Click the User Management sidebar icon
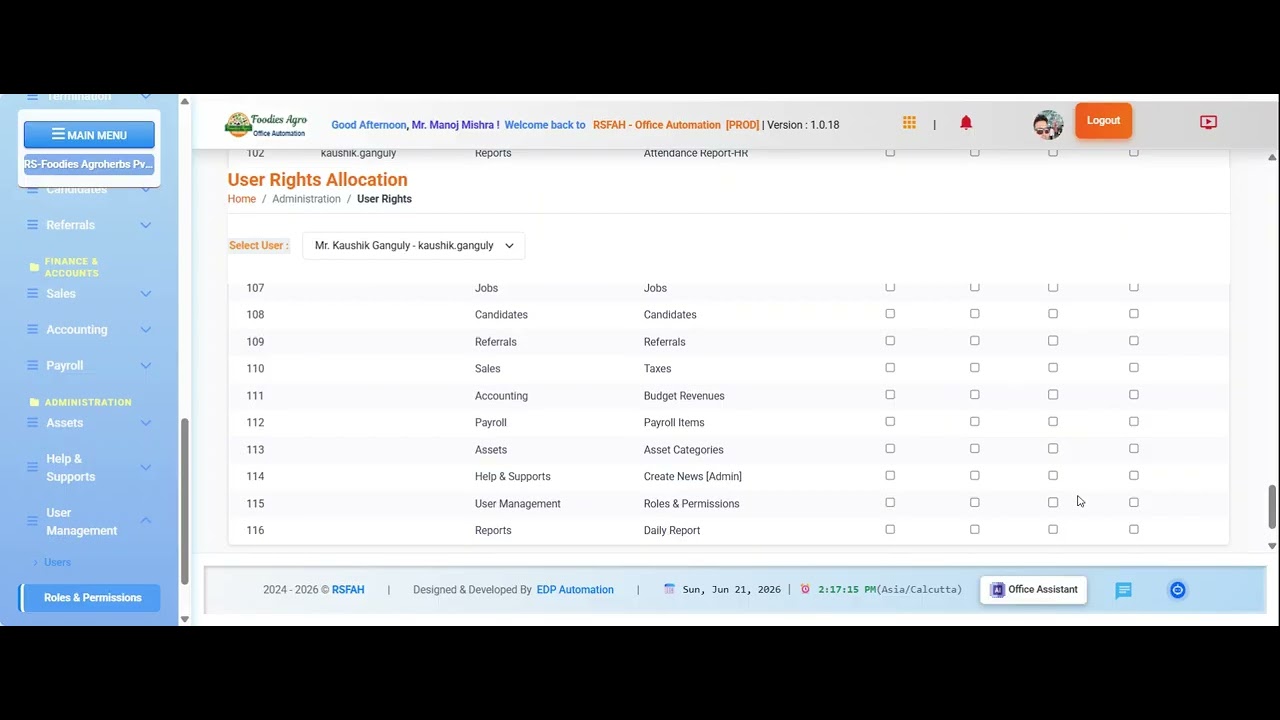The height and width of the screenshot is (720, 1280). pyautogui.click(x=32, y=521)
